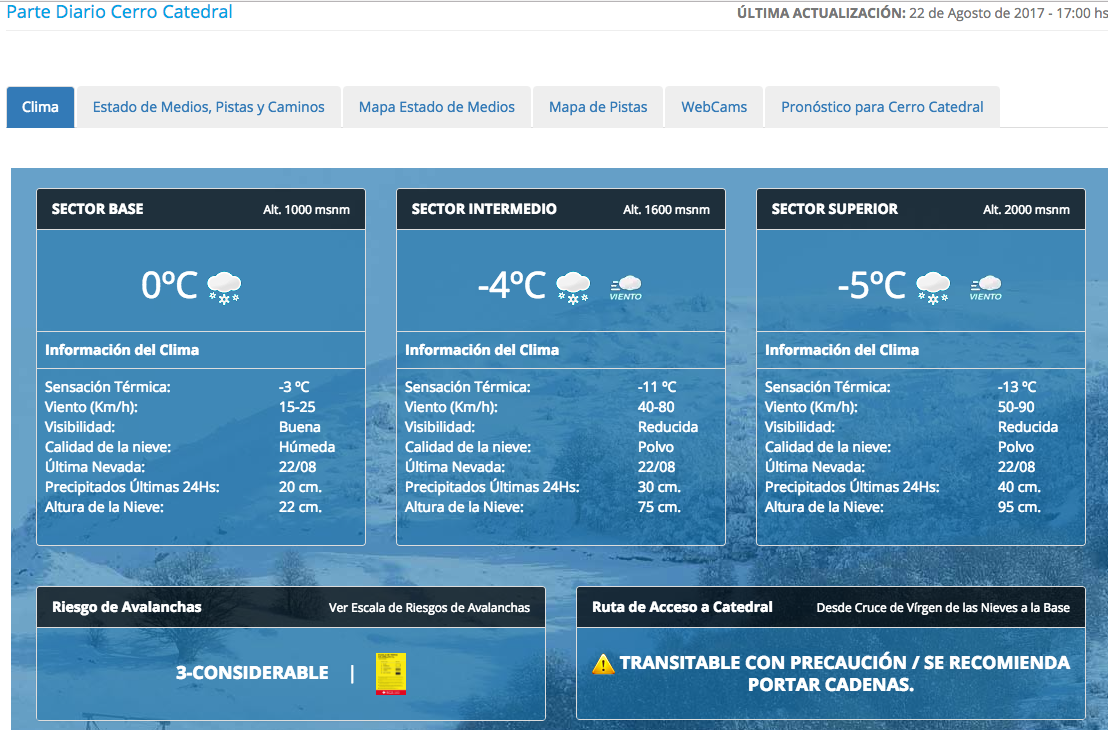
Task: Open Pronóstico para Cerro Catedral tab
Action: tap(882, 107)
